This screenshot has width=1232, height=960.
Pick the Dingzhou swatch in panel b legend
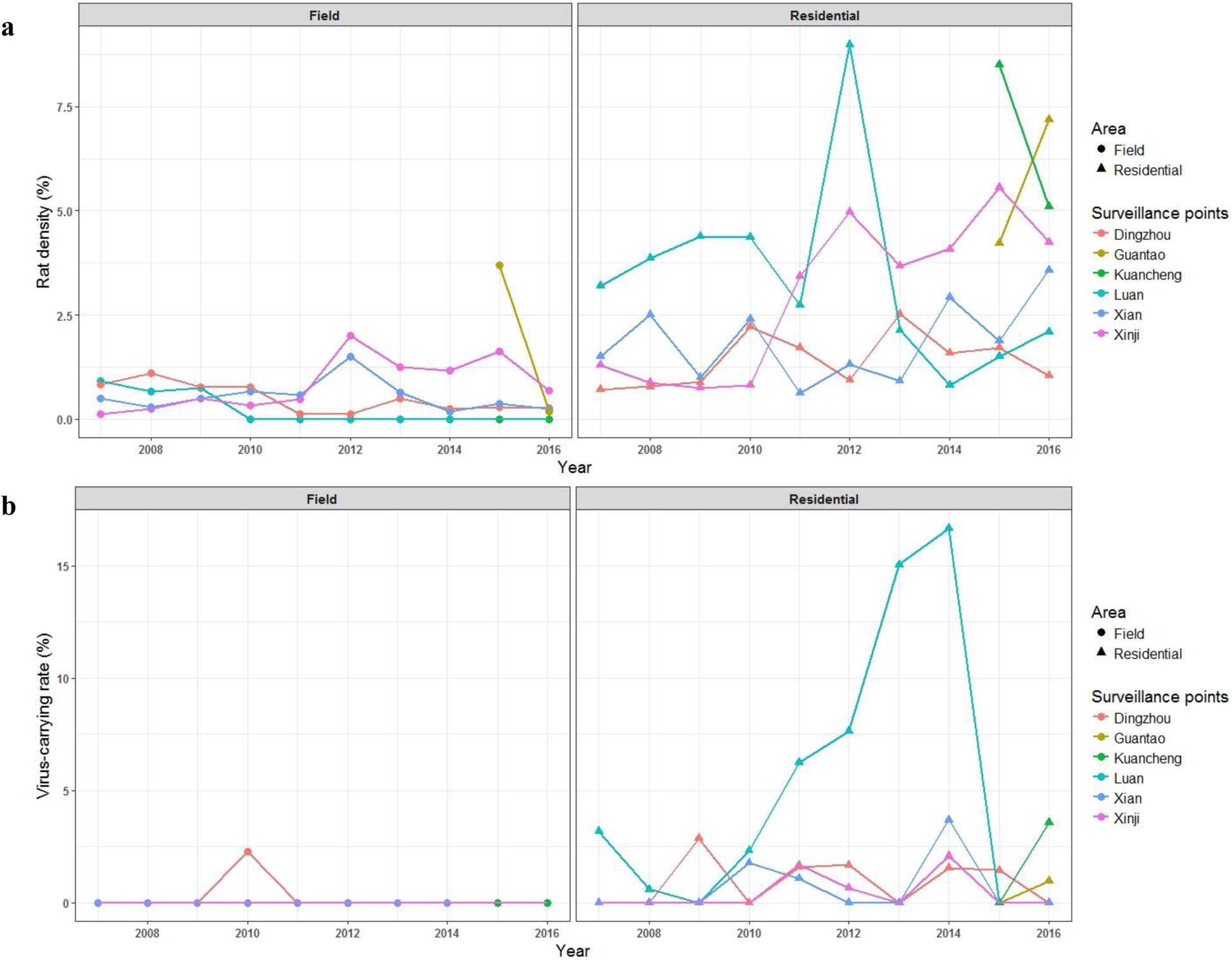click(x=1102, y=717)
